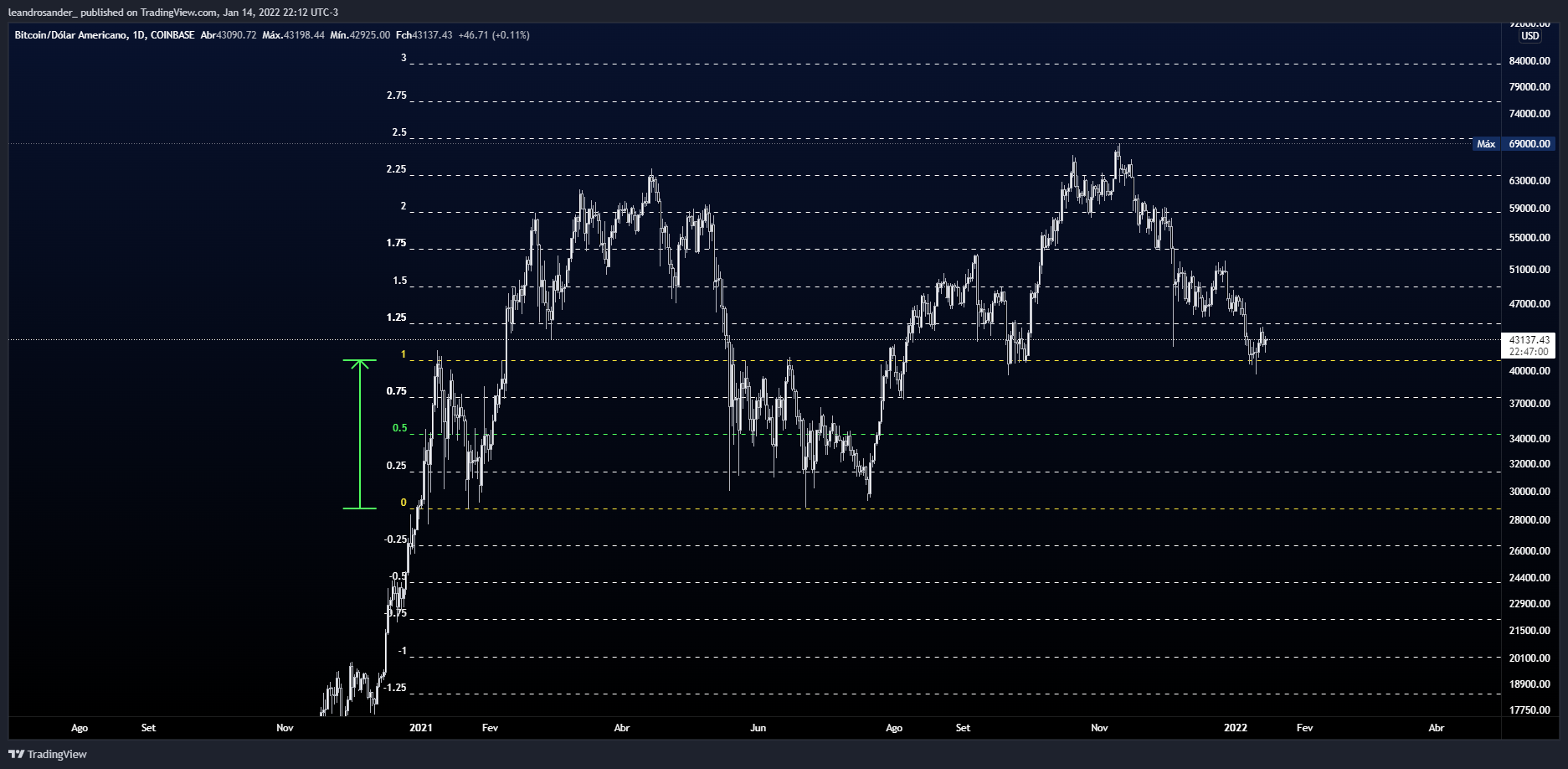
Task: Click the Mín.42925.00 low value
Action: coord(360,35)
